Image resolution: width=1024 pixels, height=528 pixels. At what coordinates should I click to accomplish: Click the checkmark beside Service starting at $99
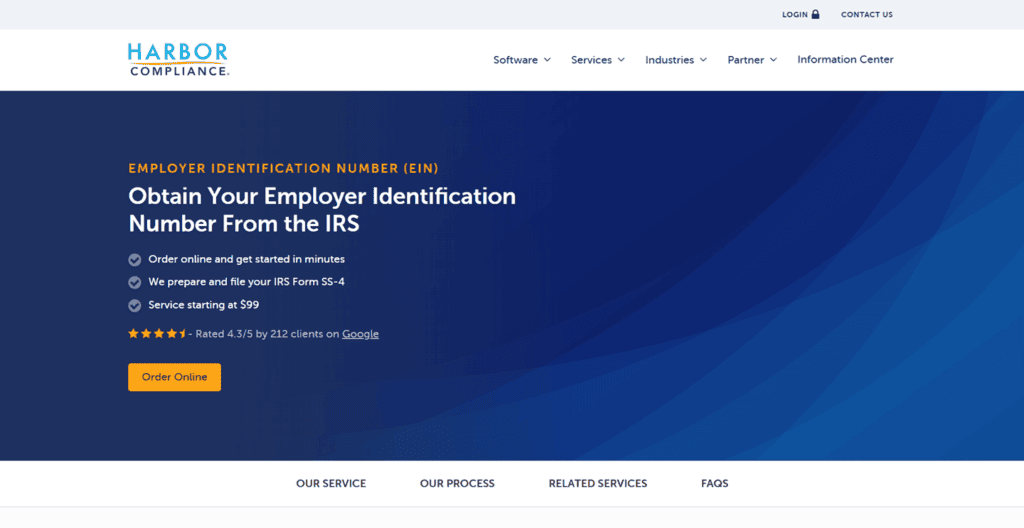coord(135,305)
